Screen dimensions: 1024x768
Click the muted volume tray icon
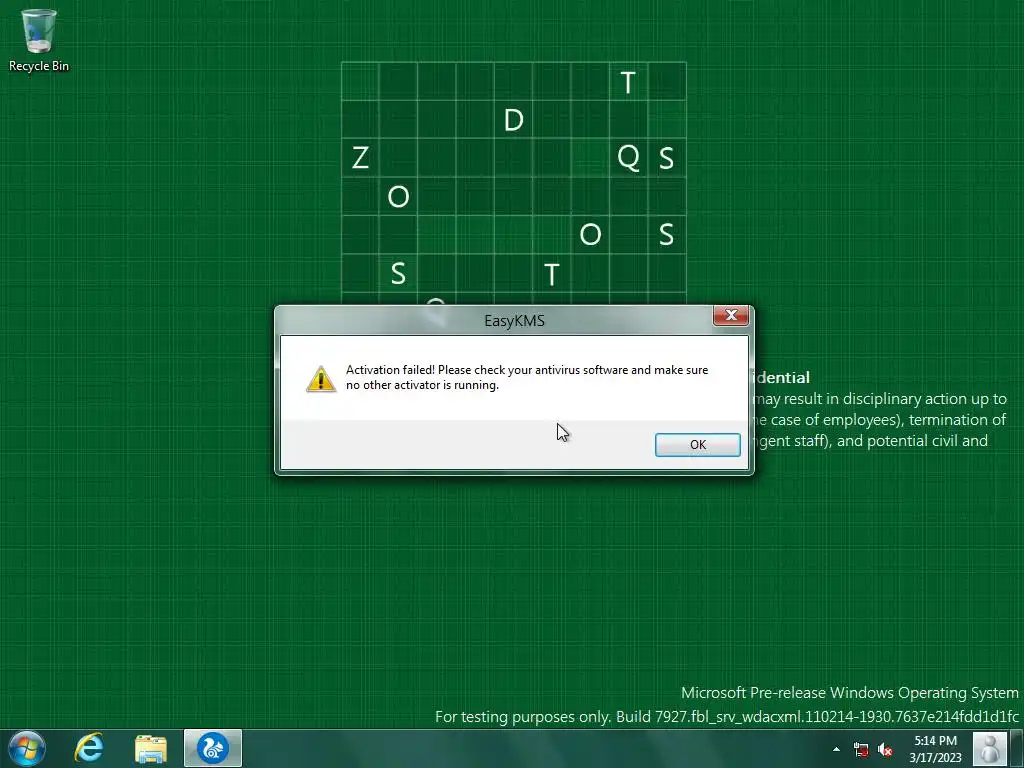pos(885,749)
